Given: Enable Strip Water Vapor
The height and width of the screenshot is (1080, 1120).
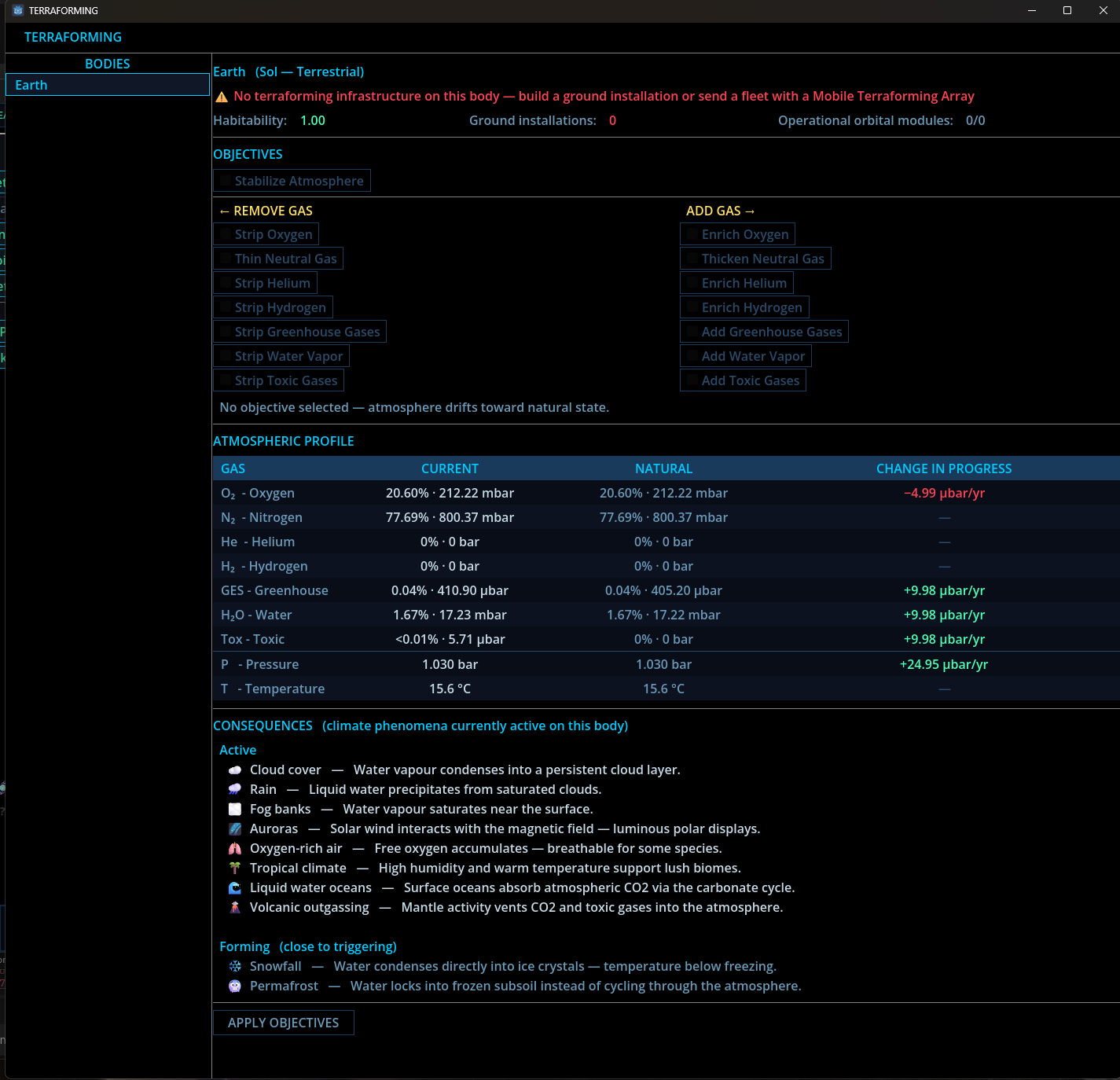Looking at the screenshot, I should tap(281, 356).
